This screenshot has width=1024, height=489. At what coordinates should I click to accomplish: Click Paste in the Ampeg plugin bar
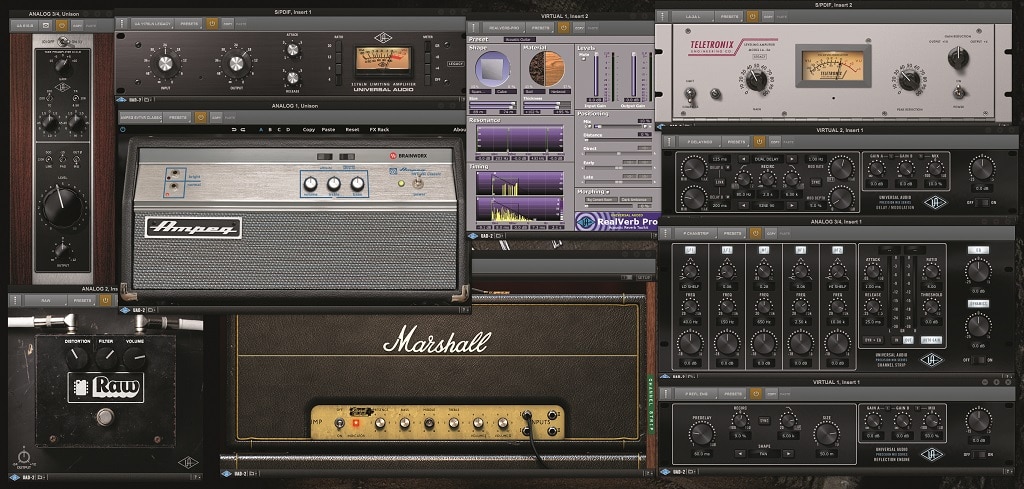coord(328,129)
